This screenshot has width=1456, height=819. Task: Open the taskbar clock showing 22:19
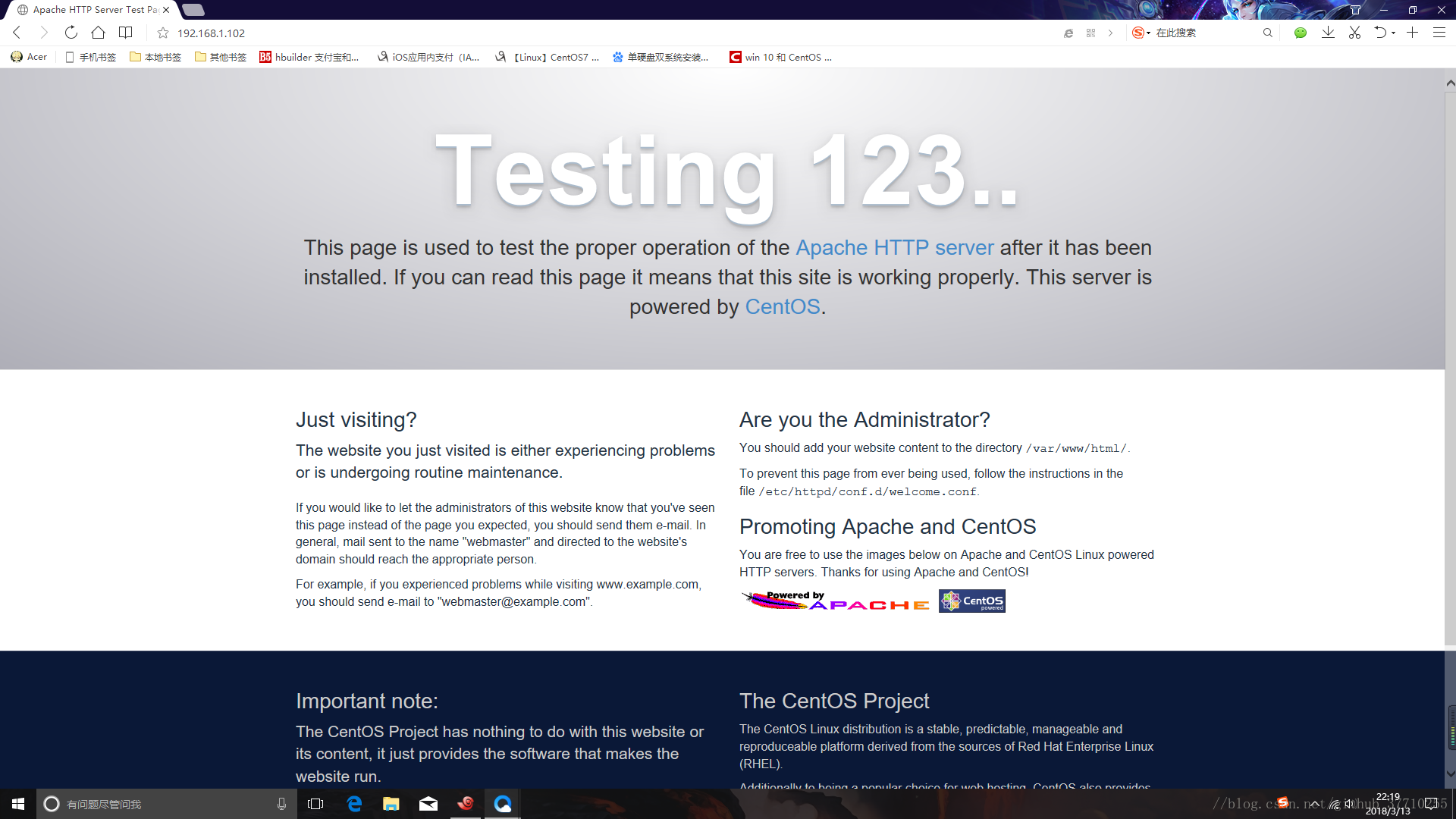click(1388, 804)
